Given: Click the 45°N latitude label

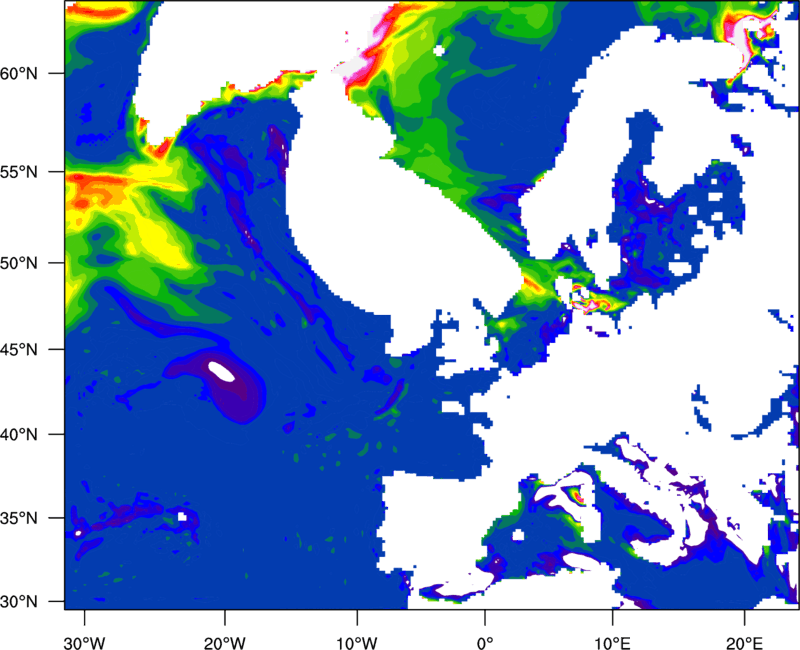Looking at the screenshot, I should click(x=19, y=349).
